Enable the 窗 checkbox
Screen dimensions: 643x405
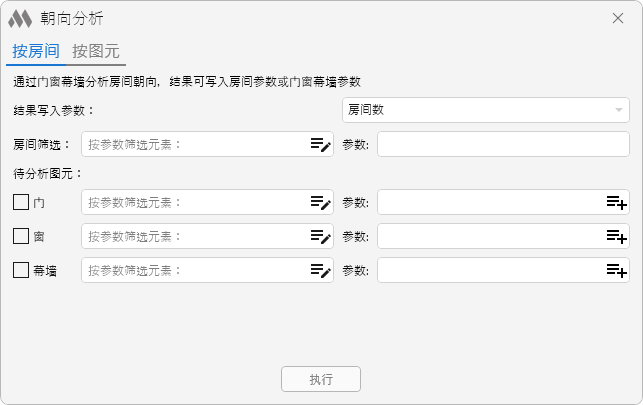point(21,236)
